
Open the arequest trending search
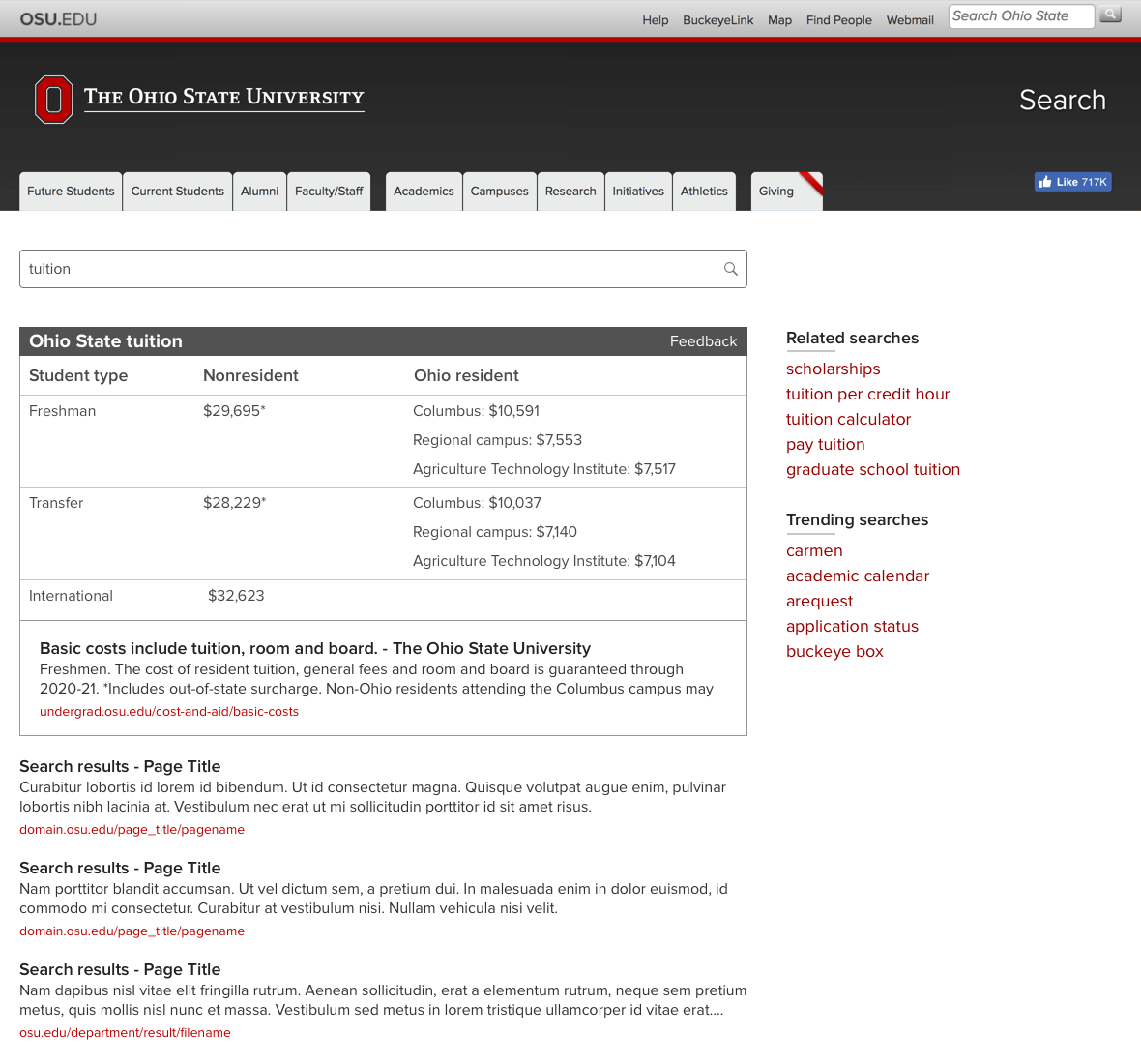click(819, 601)
